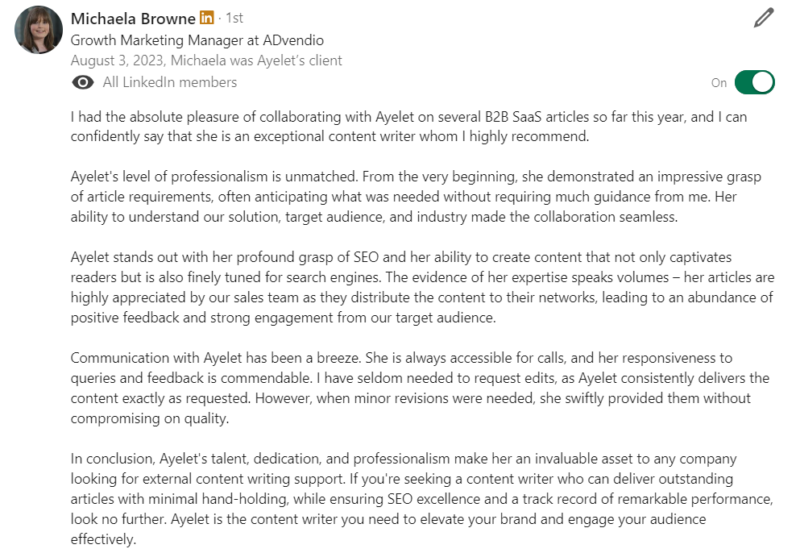Click the line starting 'confidently say that she'
The image size is (800, 553).
point(330,137)
